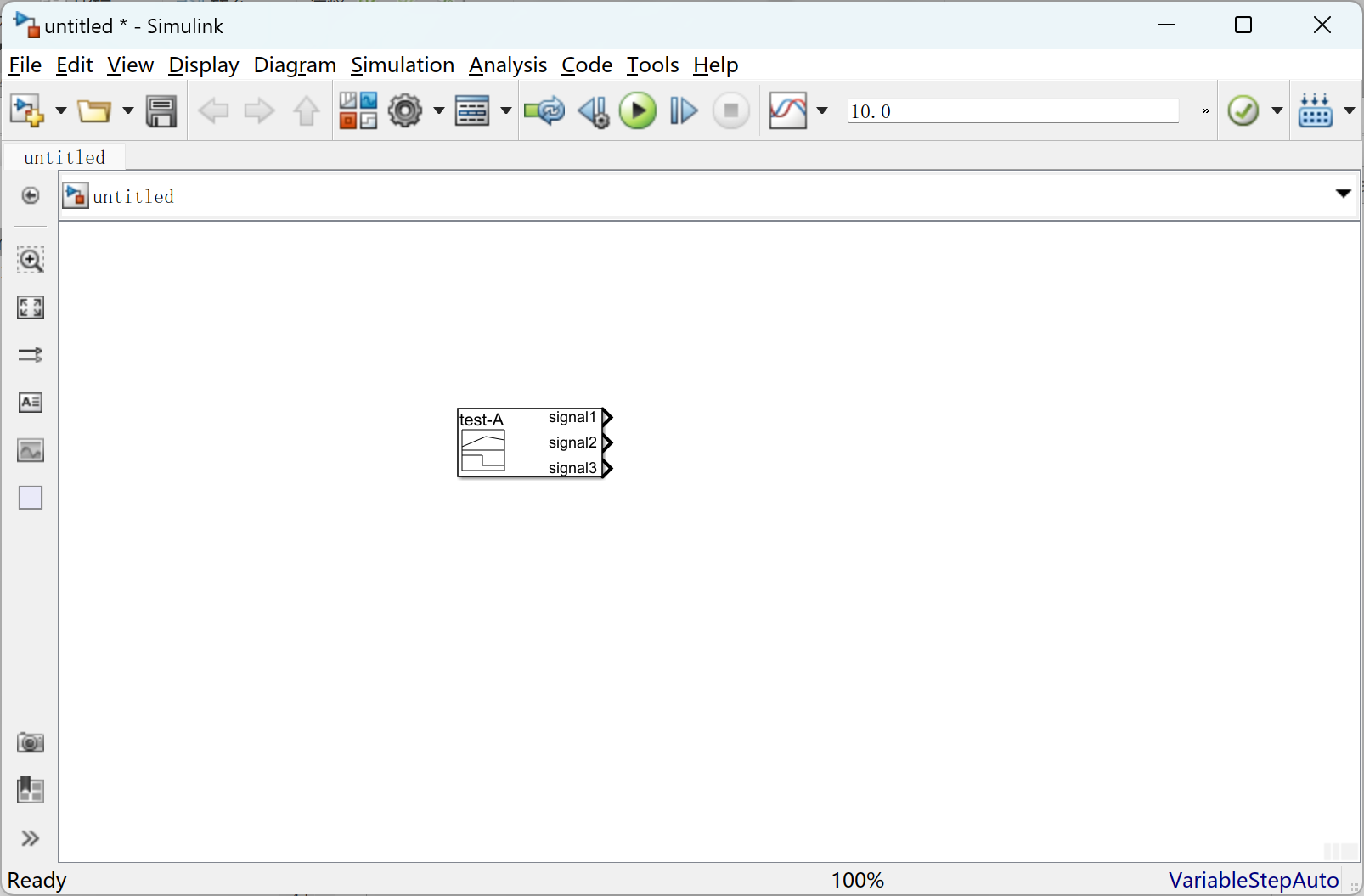This screenshot has width=1364, height=896.
Task: Open the Help menu
Action: click(x=715, y=65)
